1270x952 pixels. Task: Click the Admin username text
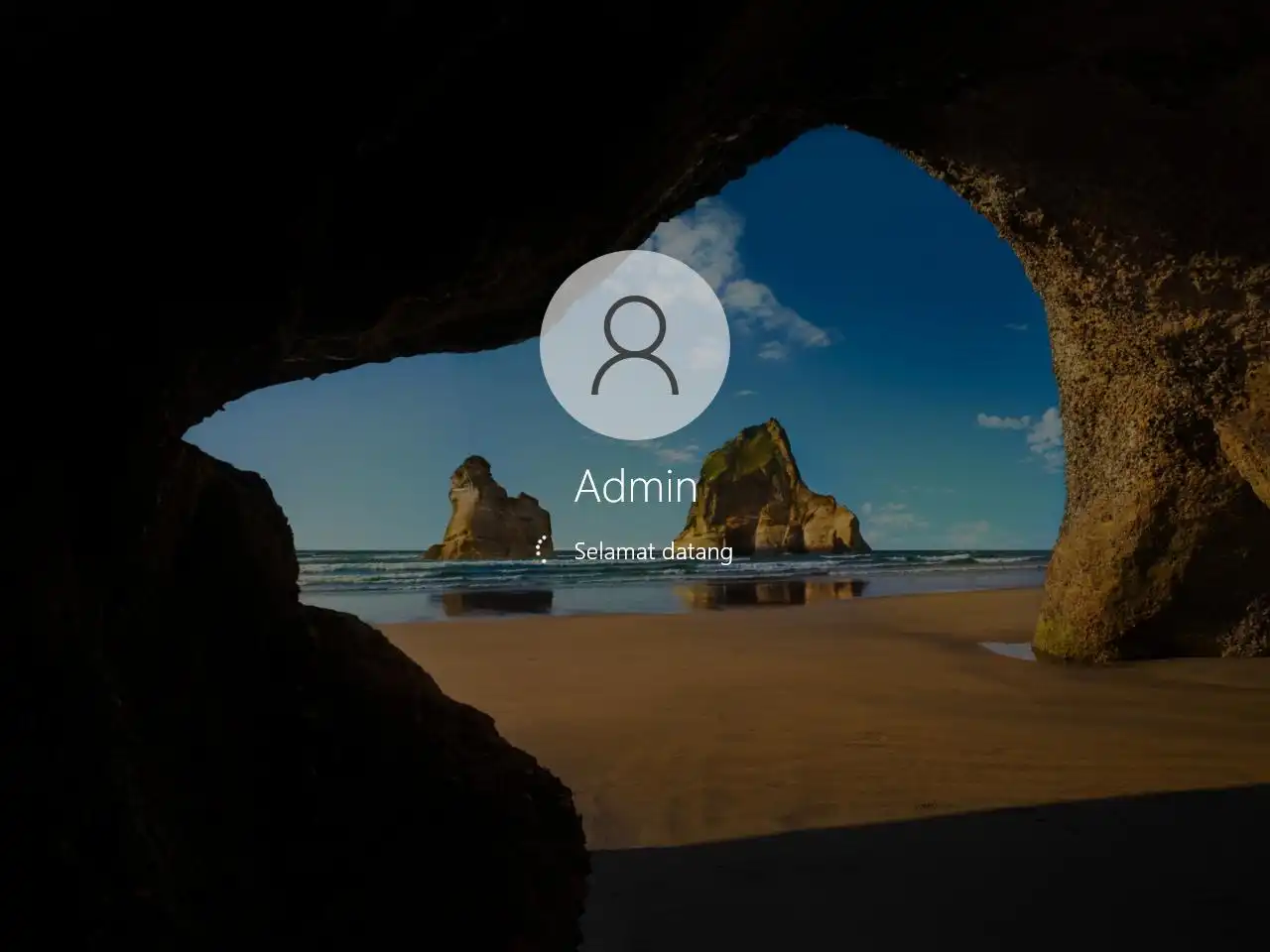635,487
